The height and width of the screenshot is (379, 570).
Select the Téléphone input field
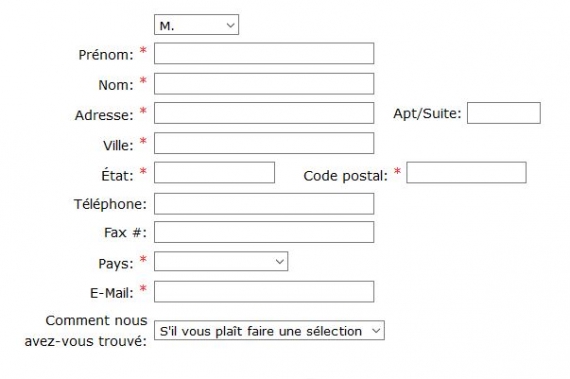[x=264, y=204]
